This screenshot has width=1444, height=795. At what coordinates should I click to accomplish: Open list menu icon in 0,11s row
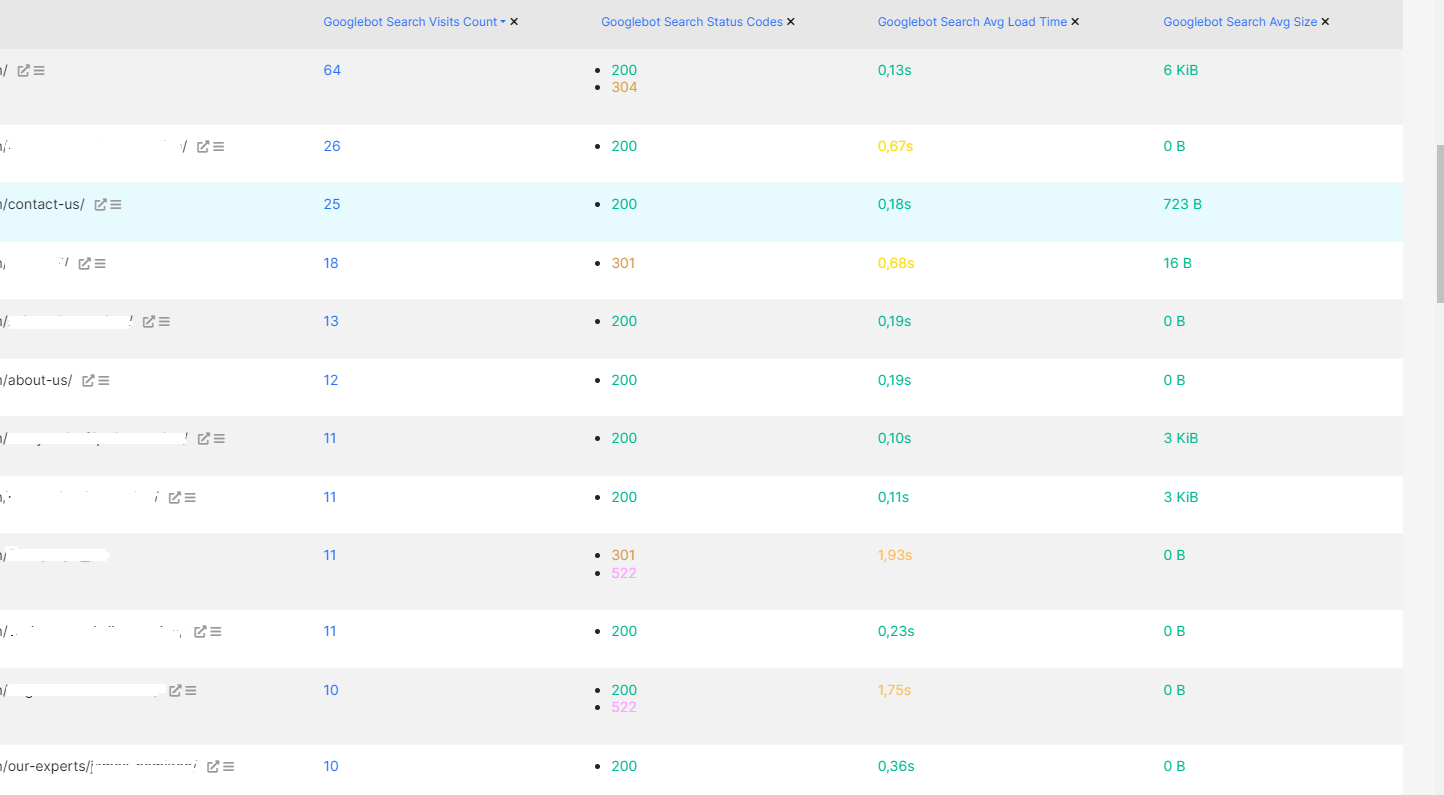pyautogui.click(x=189, y=498)
